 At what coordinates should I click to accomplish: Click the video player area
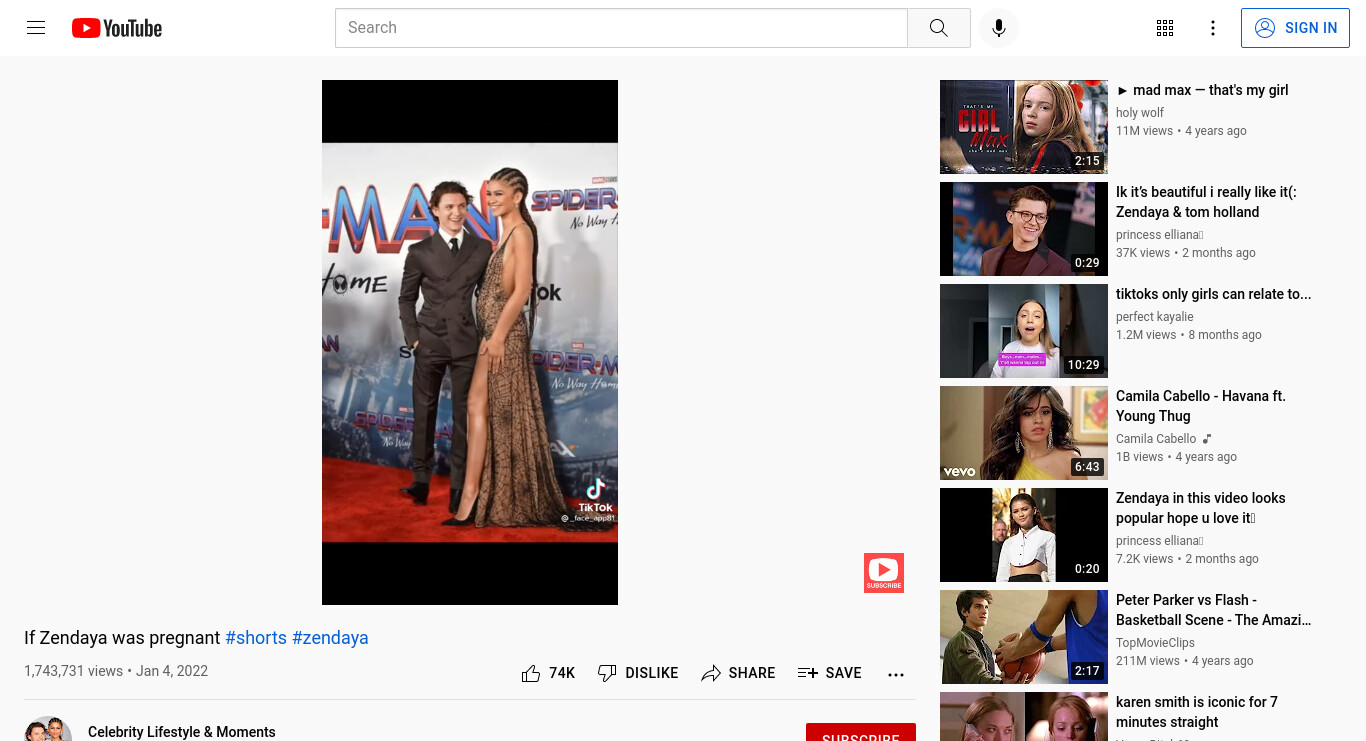pyautogui.click(x=470, y=342)
